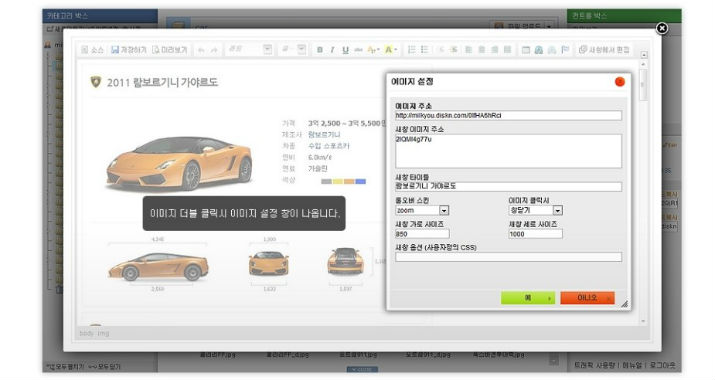The image size is (715, 380).
Task: Open the 롤오버 스킨 zoom dropdown
Action: (422, 210)
